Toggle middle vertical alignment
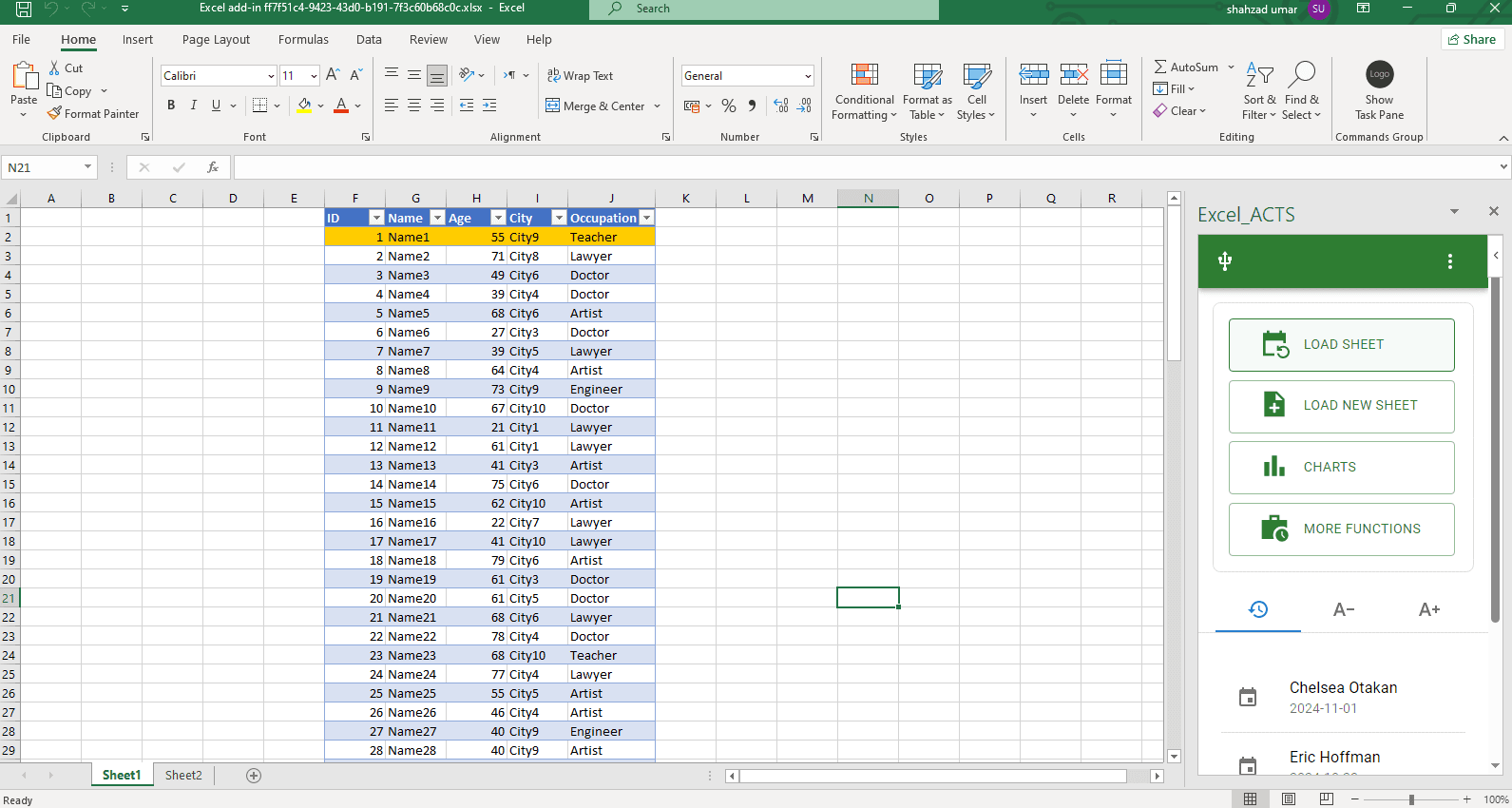The width and height of the screenshot is (1512, 808). click(x=414, y=75)
